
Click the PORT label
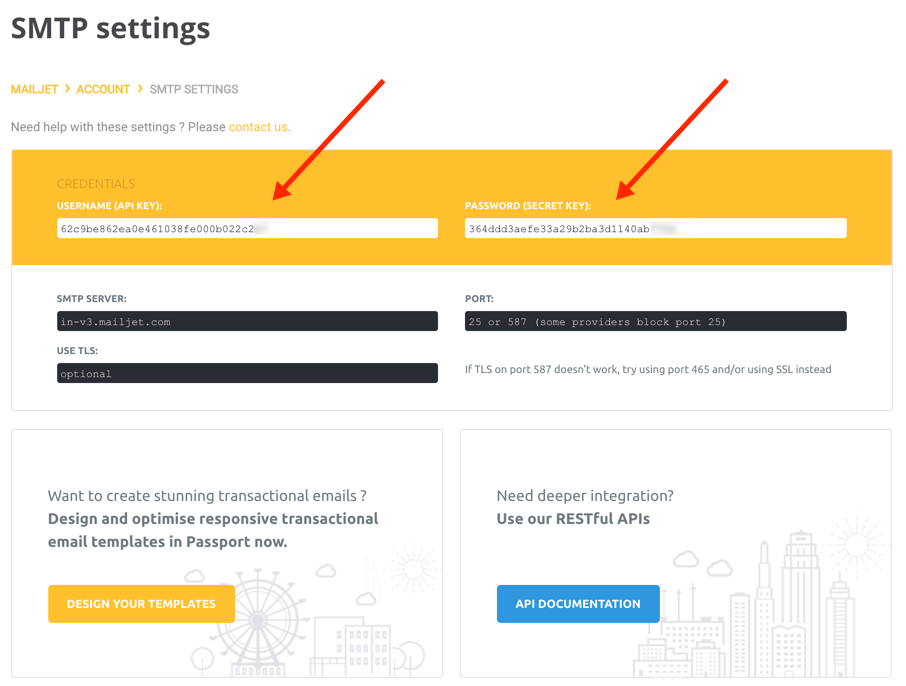coord(479,299)
